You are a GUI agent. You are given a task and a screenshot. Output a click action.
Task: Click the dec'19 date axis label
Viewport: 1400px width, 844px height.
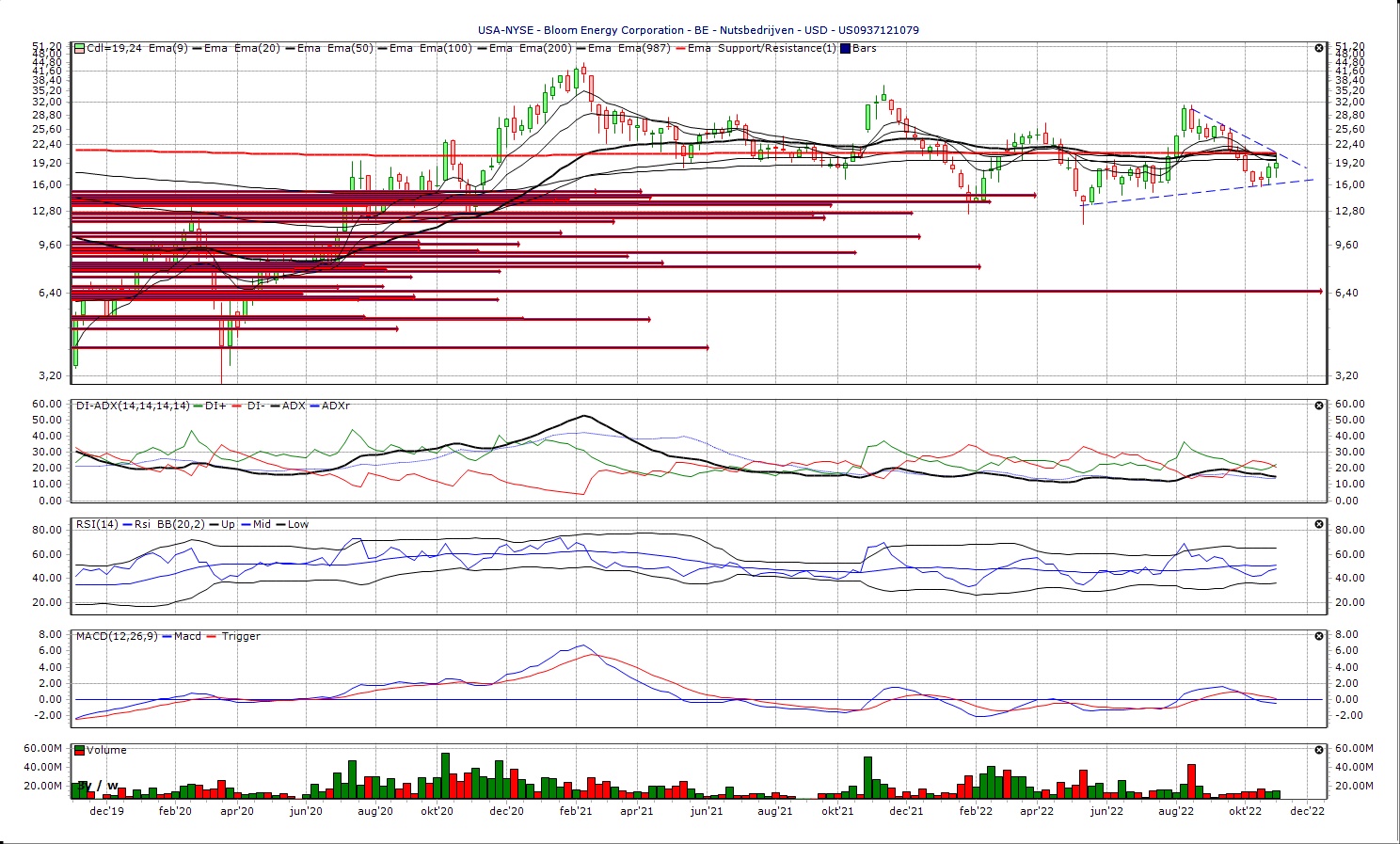pyautogui.click(x=106, y=811)
